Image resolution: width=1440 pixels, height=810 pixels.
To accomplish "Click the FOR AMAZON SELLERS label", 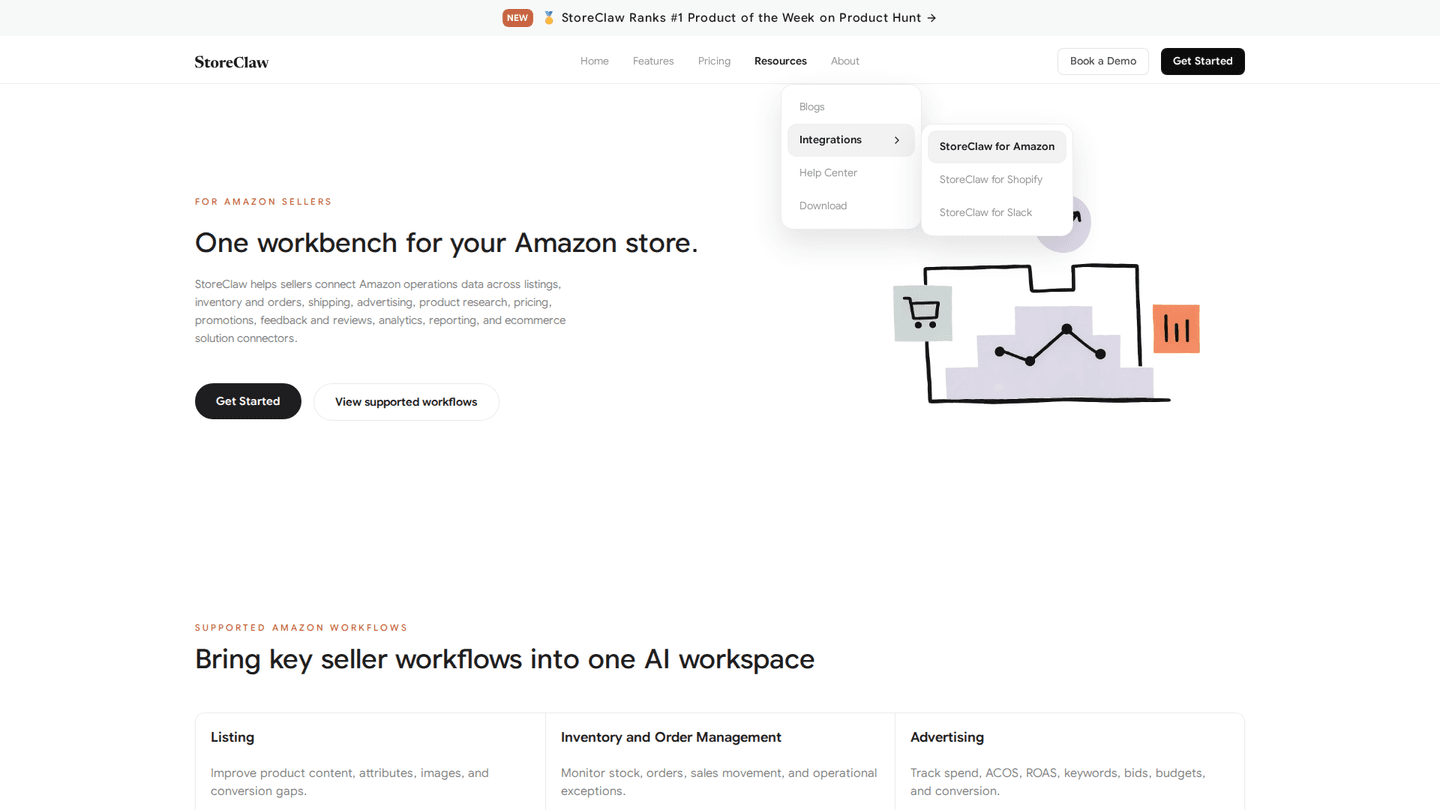I will click(263, 202).
